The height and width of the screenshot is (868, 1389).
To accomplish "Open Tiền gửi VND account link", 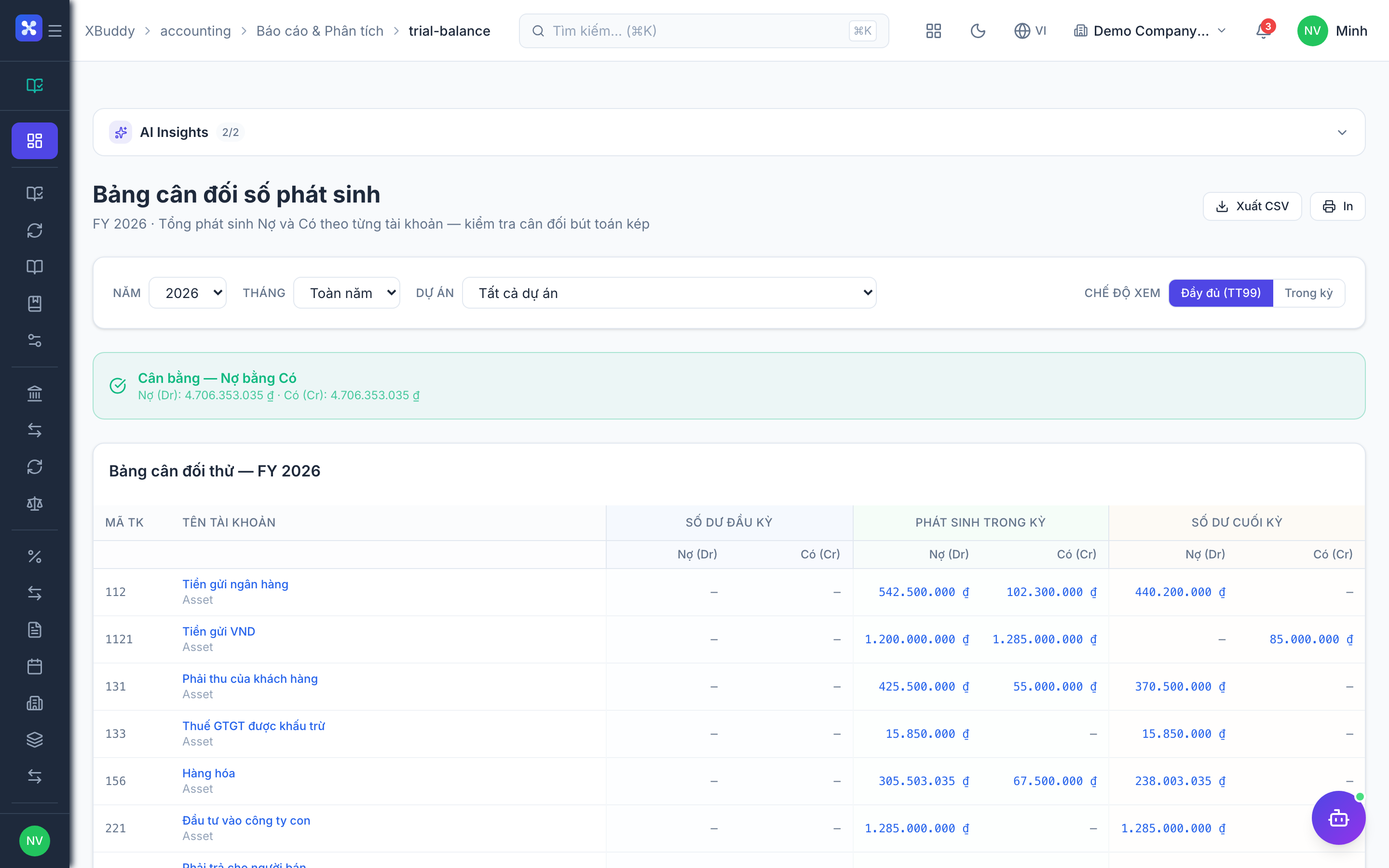I will pos(218,632).
